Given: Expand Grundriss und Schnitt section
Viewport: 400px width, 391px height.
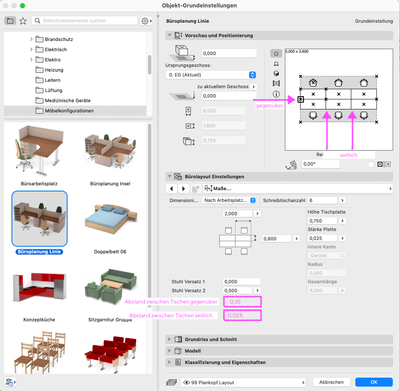Looking at the screenshot, I should 169,339.
